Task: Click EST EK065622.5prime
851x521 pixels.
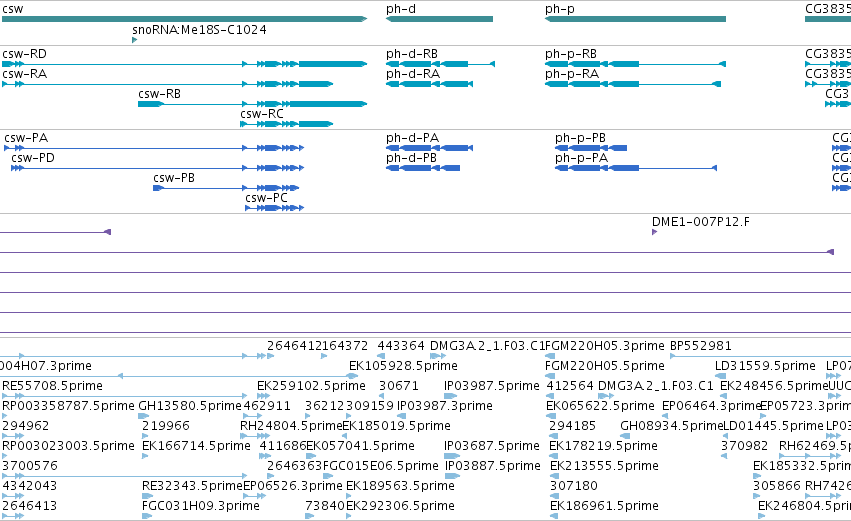Action: tap(600, 406)
